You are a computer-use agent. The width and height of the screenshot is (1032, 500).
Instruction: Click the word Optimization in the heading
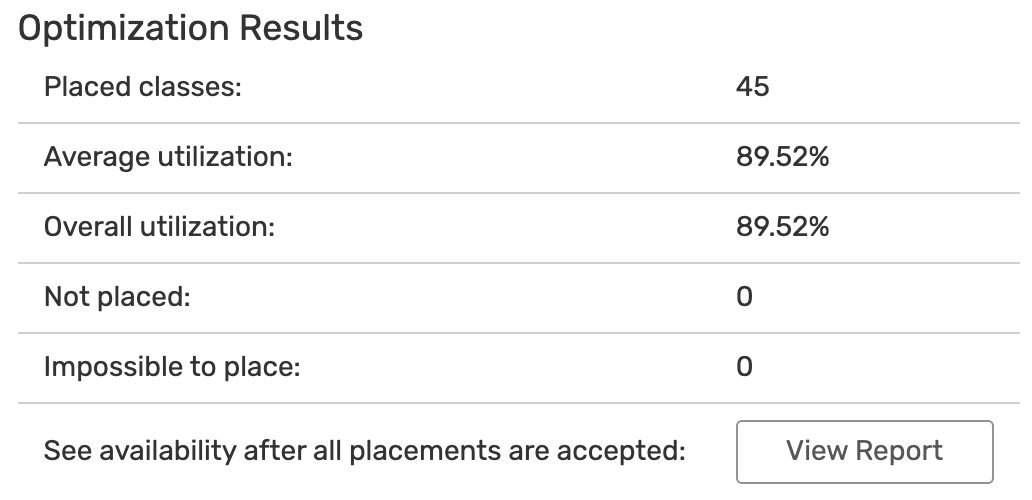coord(124,29)
